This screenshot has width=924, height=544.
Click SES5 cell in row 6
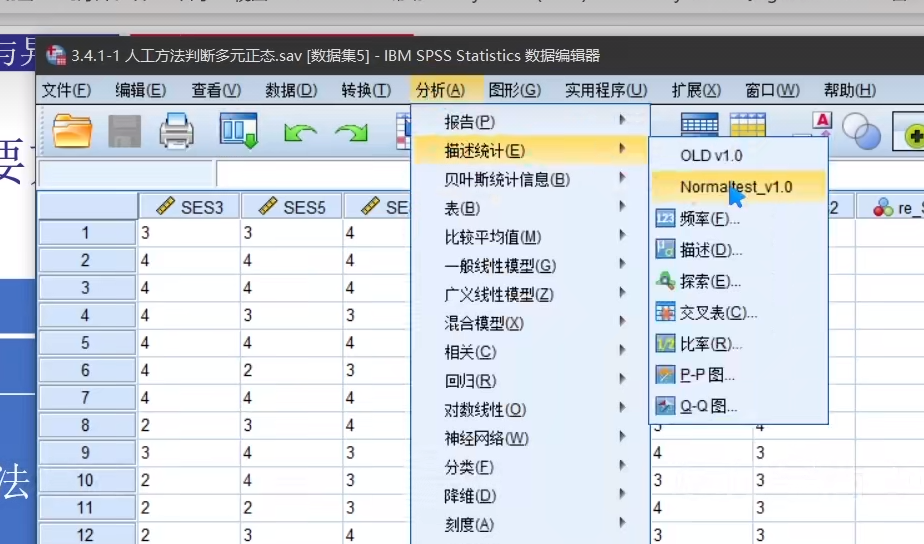(x=292, y=370)
